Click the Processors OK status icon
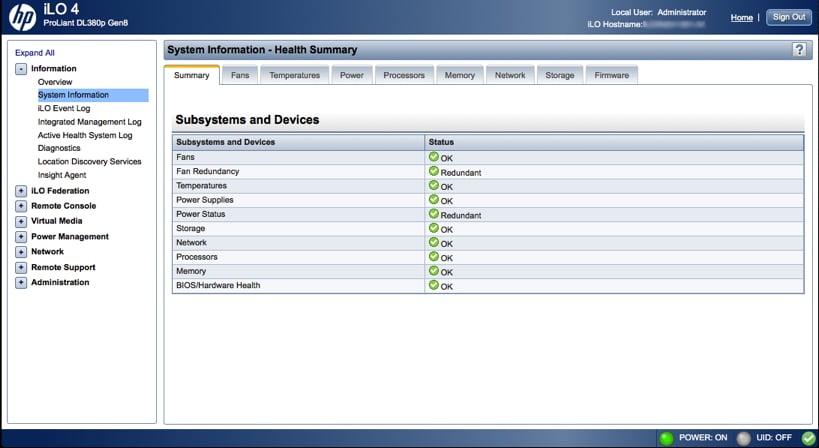Viewport: 819px width, 448px height. tap(434, 256)
